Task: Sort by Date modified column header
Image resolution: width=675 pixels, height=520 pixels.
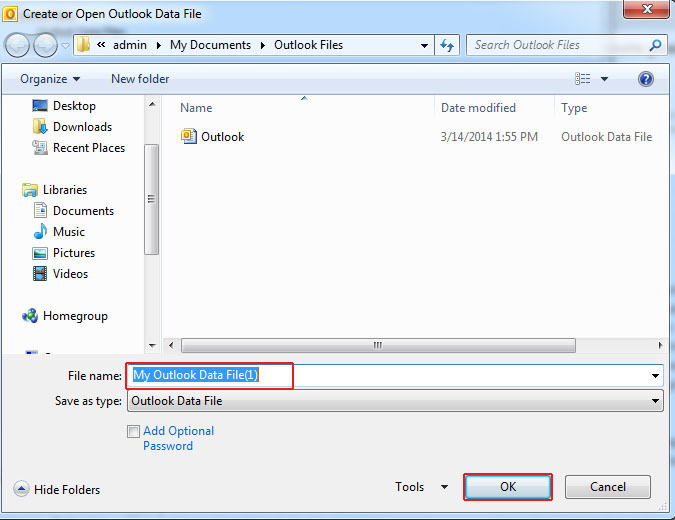Action: click(x=478, y=108)
